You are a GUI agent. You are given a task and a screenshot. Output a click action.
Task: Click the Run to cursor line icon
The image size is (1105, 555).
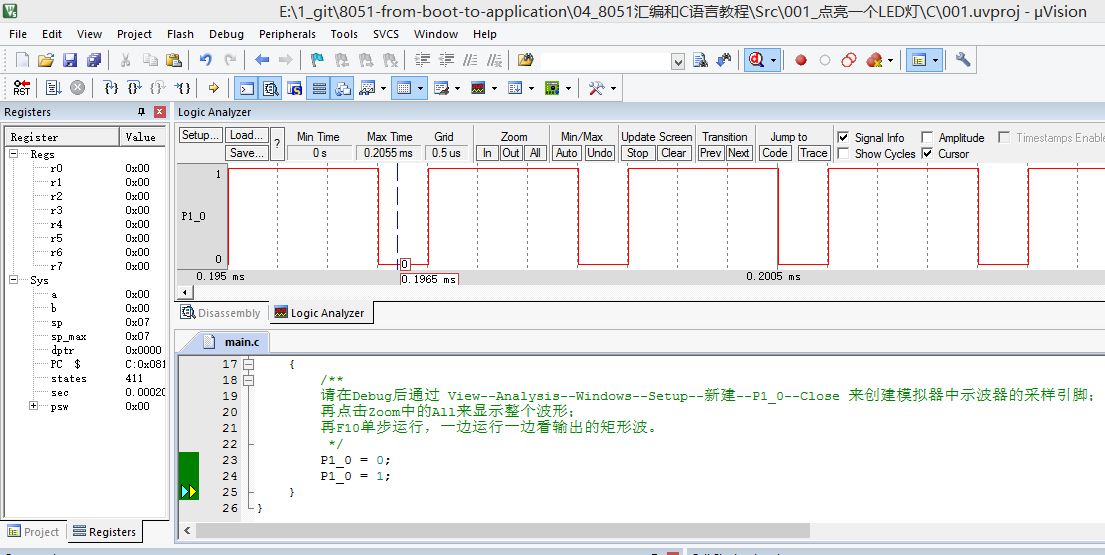[x=183, y=88]
